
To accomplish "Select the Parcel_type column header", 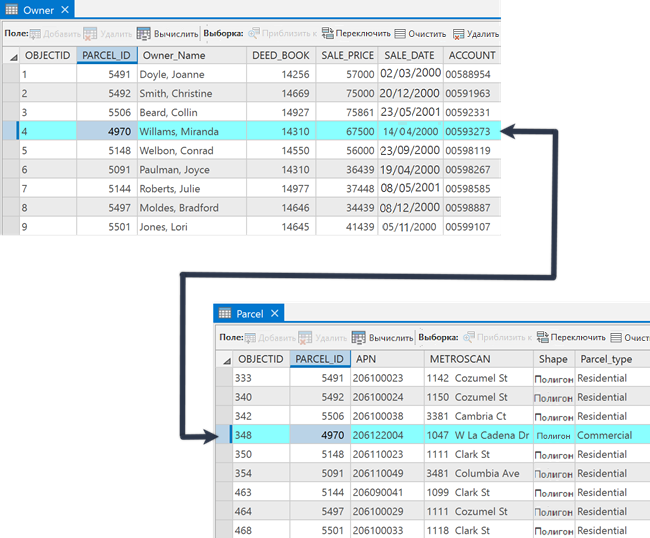I will [x=606, y=359].
